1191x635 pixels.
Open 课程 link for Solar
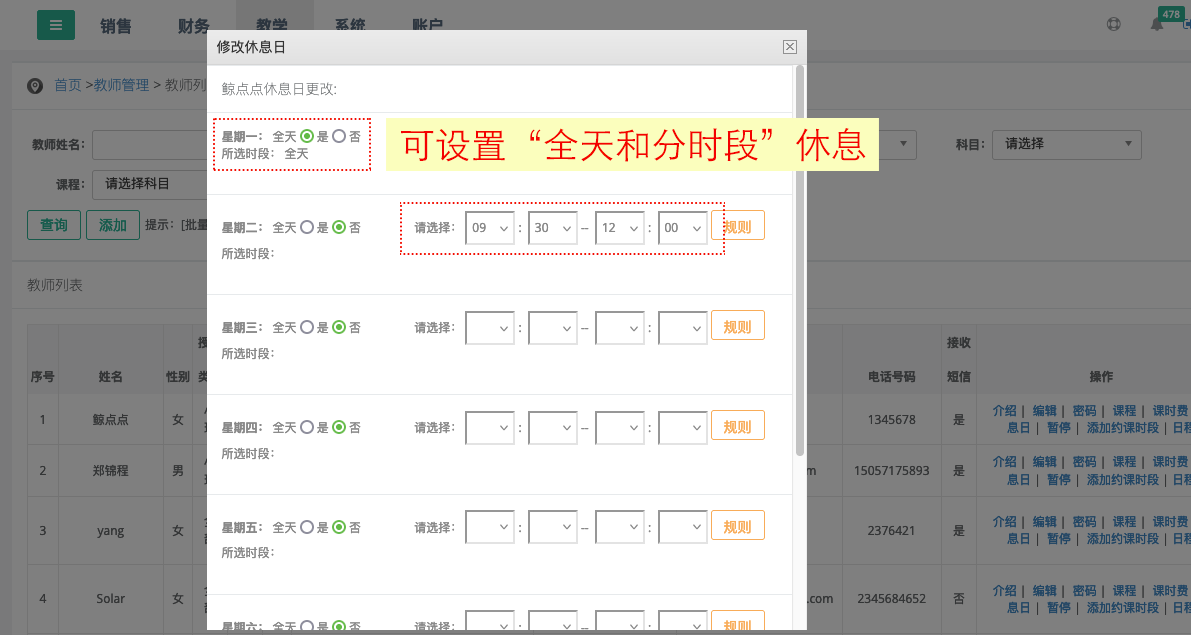point(1124,590)
